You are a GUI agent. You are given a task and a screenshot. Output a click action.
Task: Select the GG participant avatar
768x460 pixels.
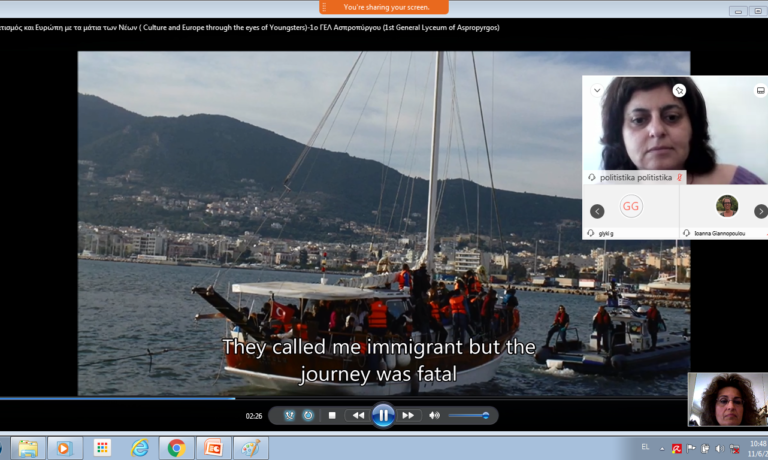631,207
